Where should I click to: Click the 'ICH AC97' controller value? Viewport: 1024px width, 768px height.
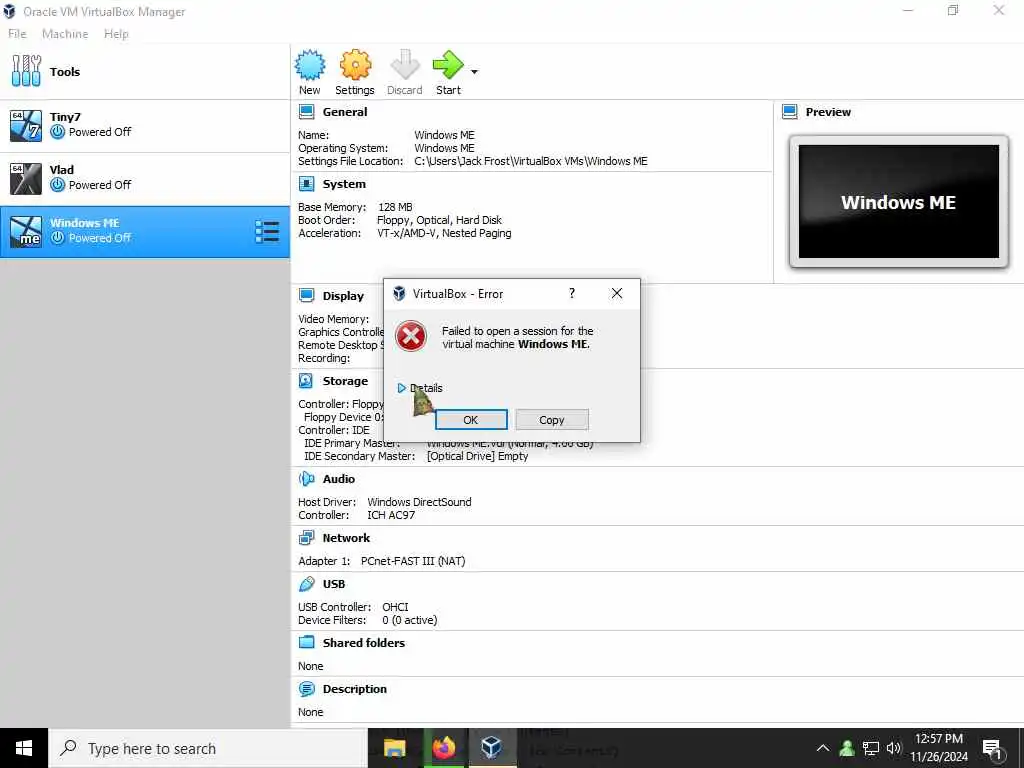pyautogui.click(x=391, y=515)
